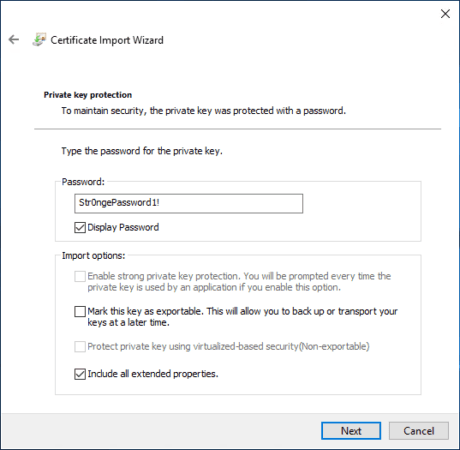Go back using the back arrow
460x450 pixels.
14,40
